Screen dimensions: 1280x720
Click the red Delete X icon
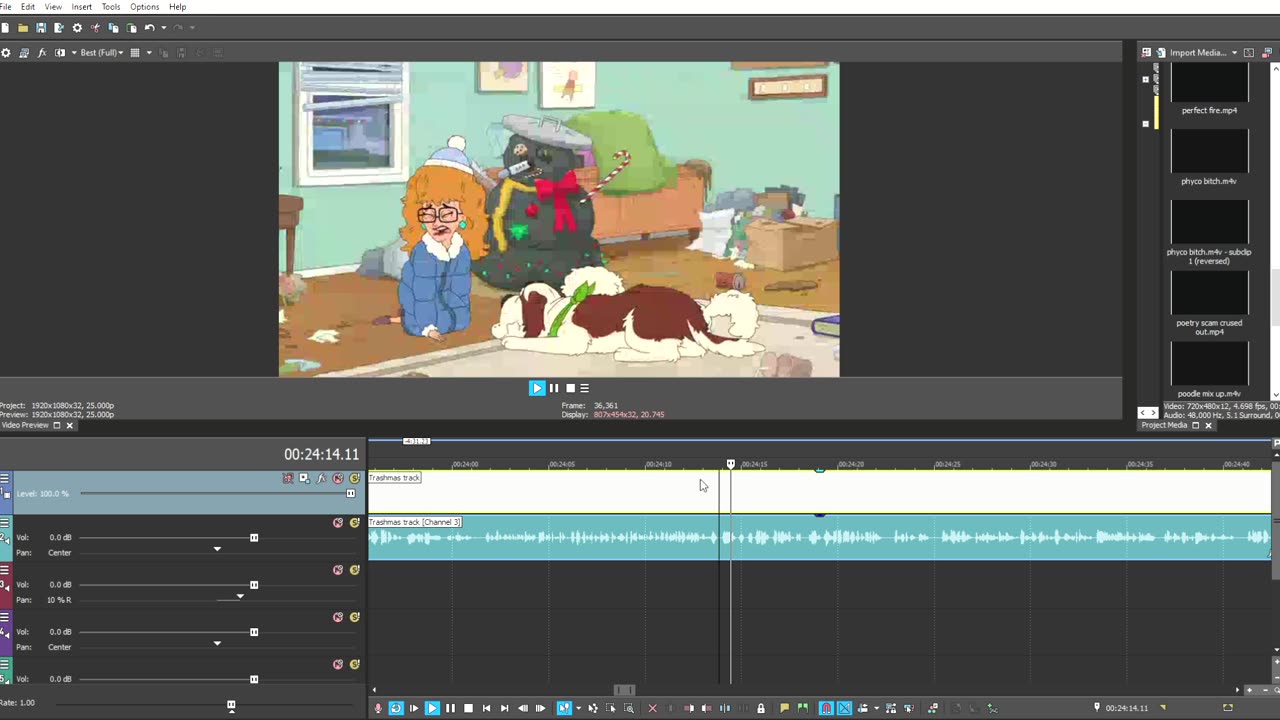pos(653,708)
